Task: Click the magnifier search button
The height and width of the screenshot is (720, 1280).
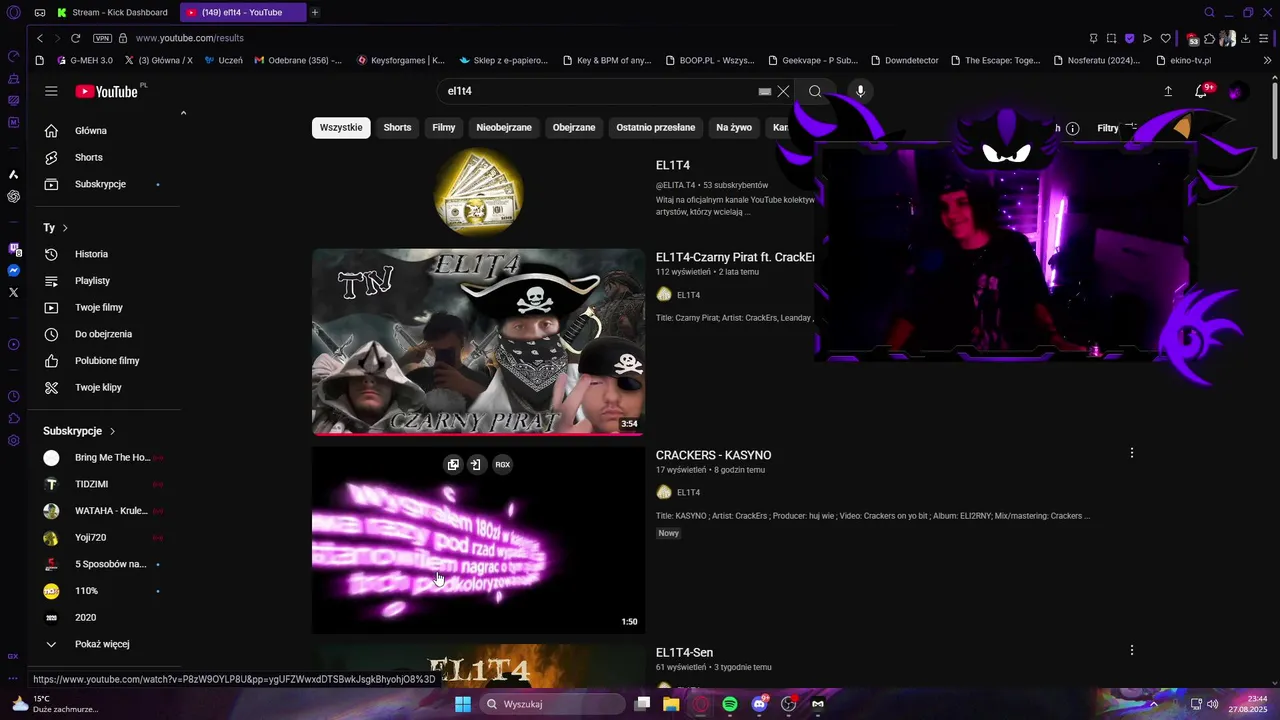Action: (x=815, y=91)
